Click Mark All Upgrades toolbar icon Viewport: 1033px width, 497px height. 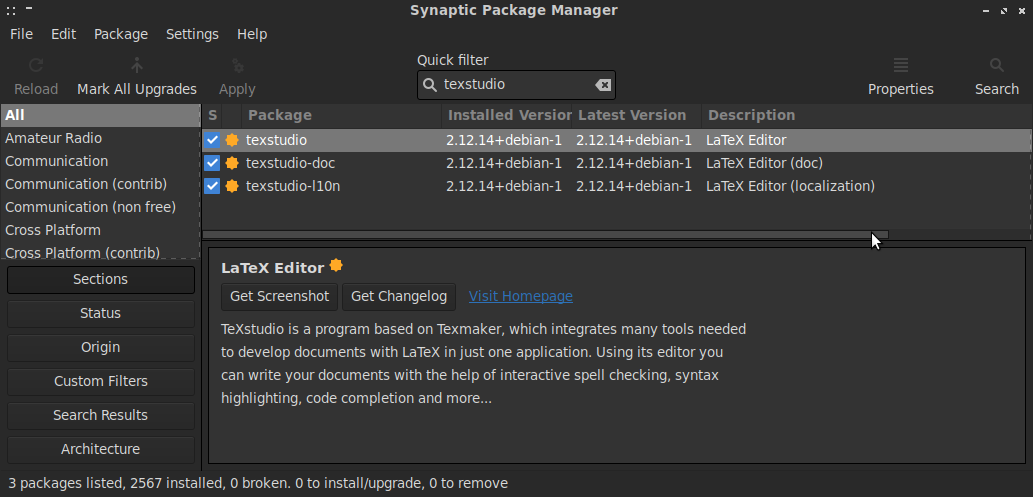click(136, 66)
